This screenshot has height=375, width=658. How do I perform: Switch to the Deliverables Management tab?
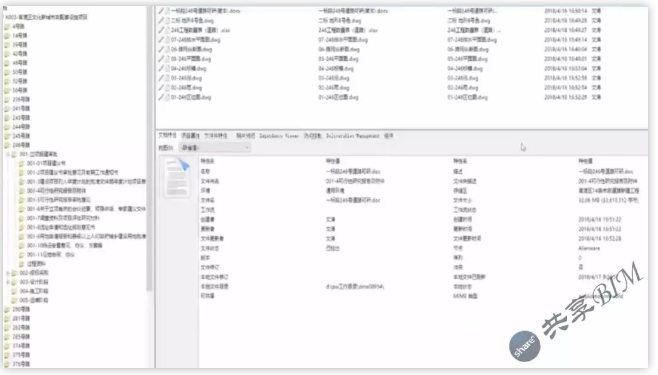coord(352,136)
